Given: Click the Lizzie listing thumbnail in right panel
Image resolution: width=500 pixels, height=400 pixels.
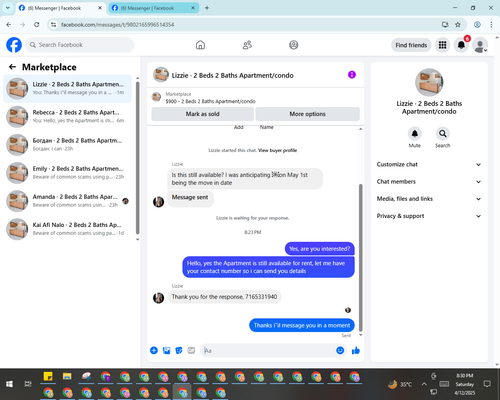Looking at the screenshot, I should pos(429,82).
